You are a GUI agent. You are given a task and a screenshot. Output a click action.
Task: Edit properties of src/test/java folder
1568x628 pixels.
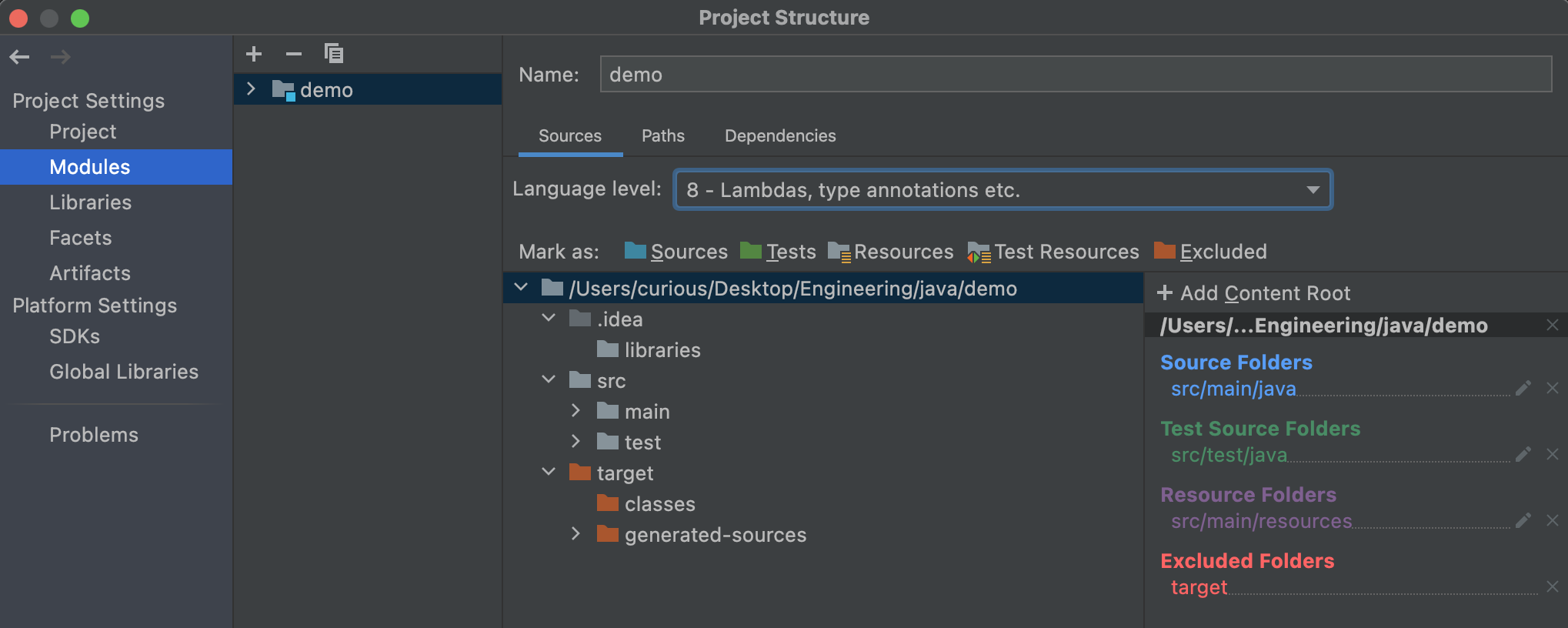[1523, 455]
